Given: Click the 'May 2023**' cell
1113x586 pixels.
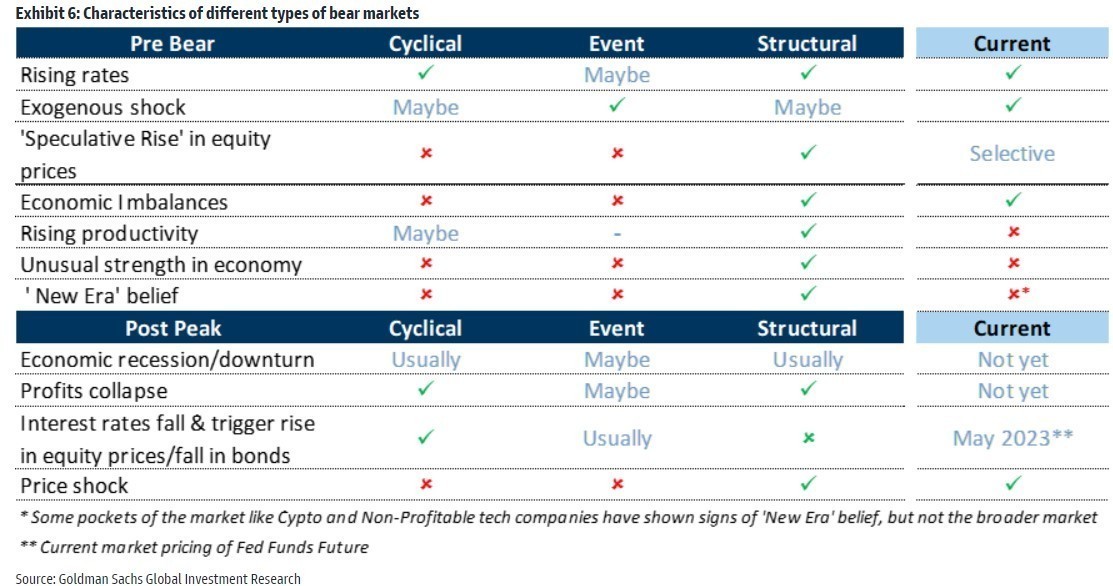Looking at the screenshot, I should tap(1013, 438).
